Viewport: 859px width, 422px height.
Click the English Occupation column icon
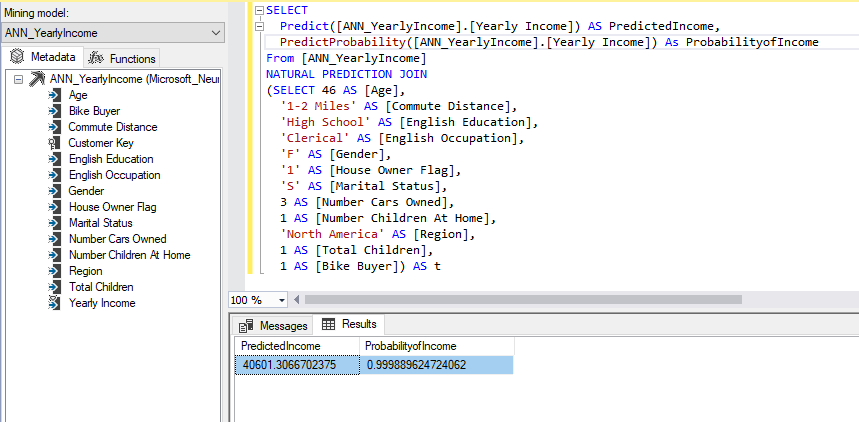54,175
